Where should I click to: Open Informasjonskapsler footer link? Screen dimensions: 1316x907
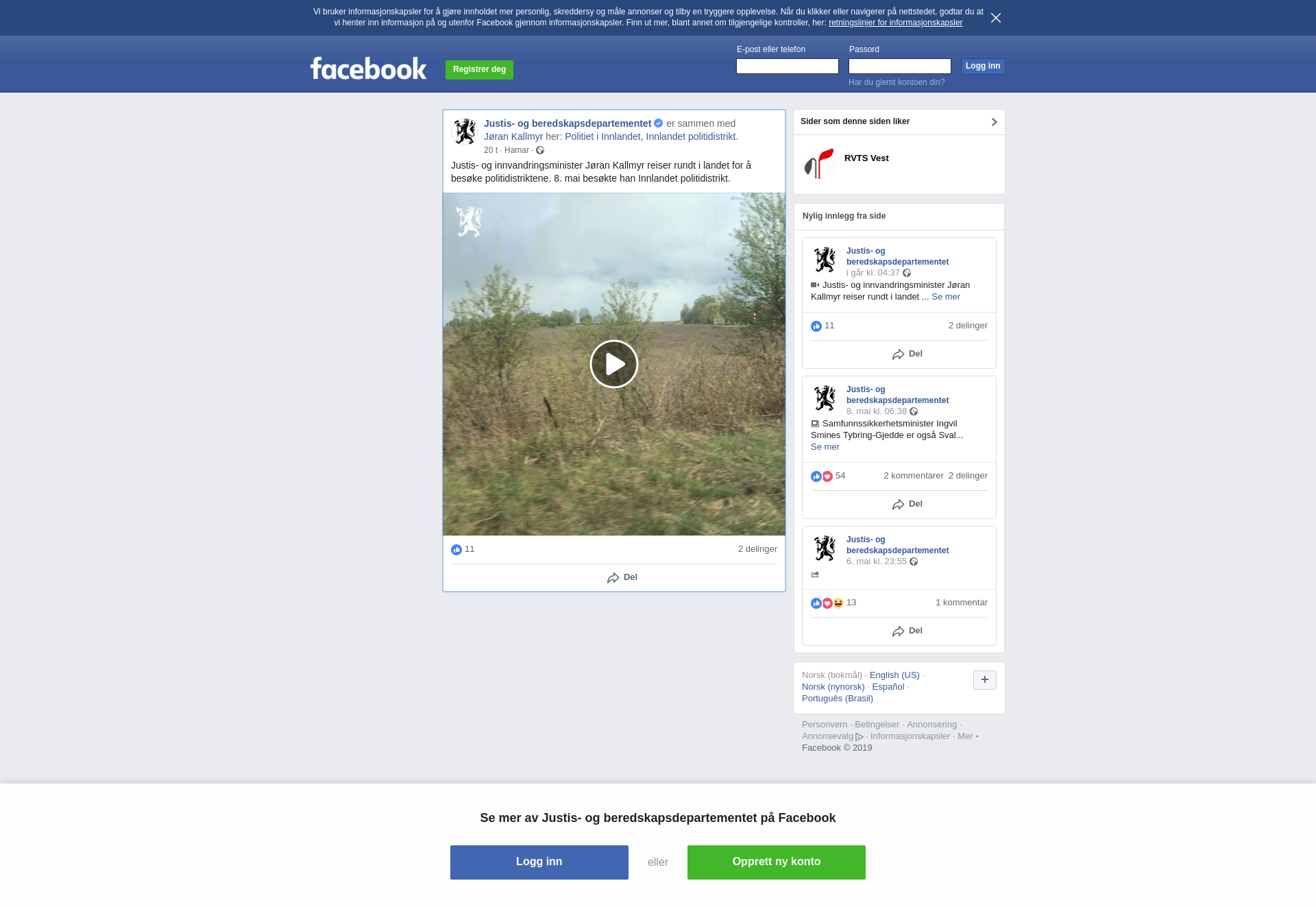click(x=910, y=736)
